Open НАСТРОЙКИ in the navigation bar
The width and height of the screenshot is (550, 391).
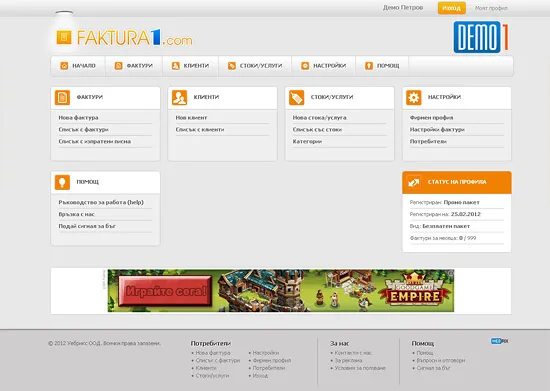(323, 66)
